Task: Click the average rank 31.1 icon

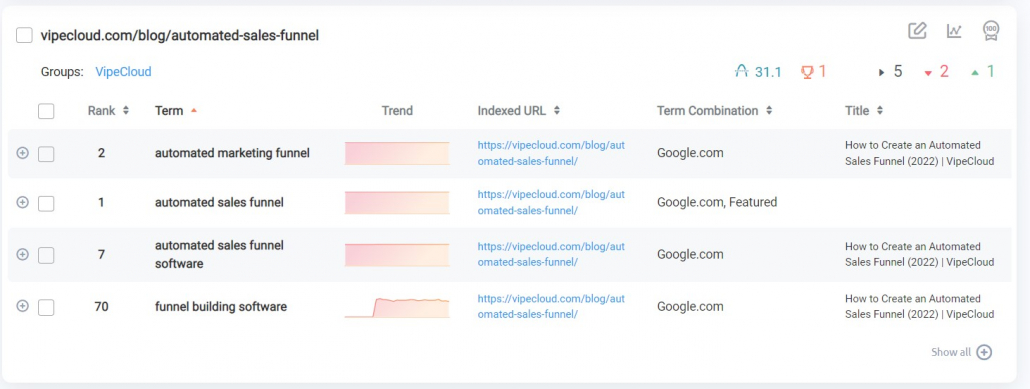Action: pos(742,72)
